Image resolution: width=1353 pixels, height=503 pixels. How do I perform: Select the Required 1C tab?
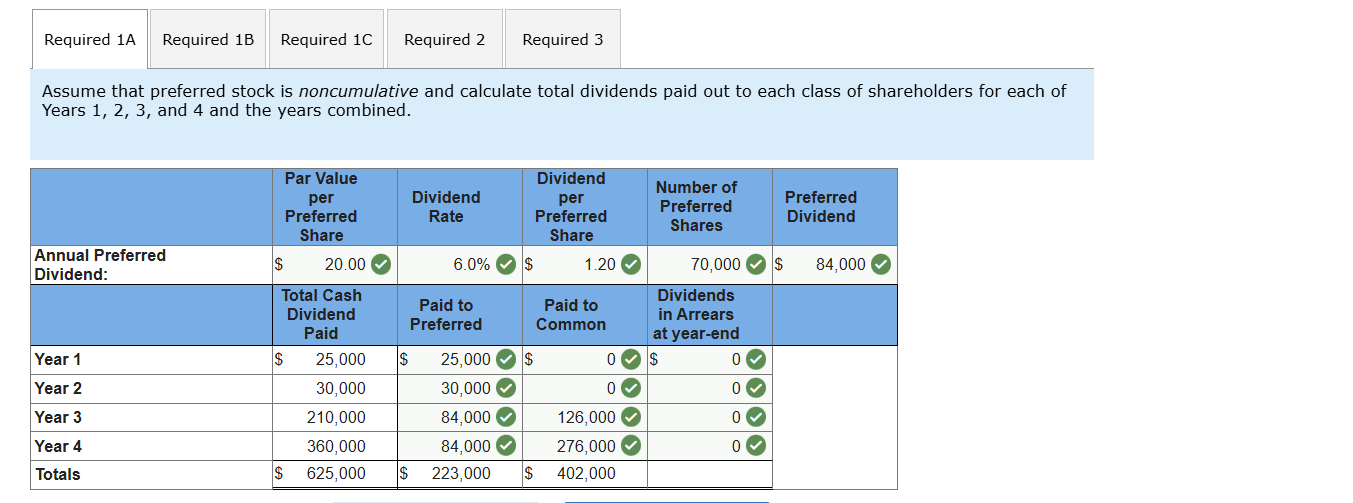coord(326,40)
